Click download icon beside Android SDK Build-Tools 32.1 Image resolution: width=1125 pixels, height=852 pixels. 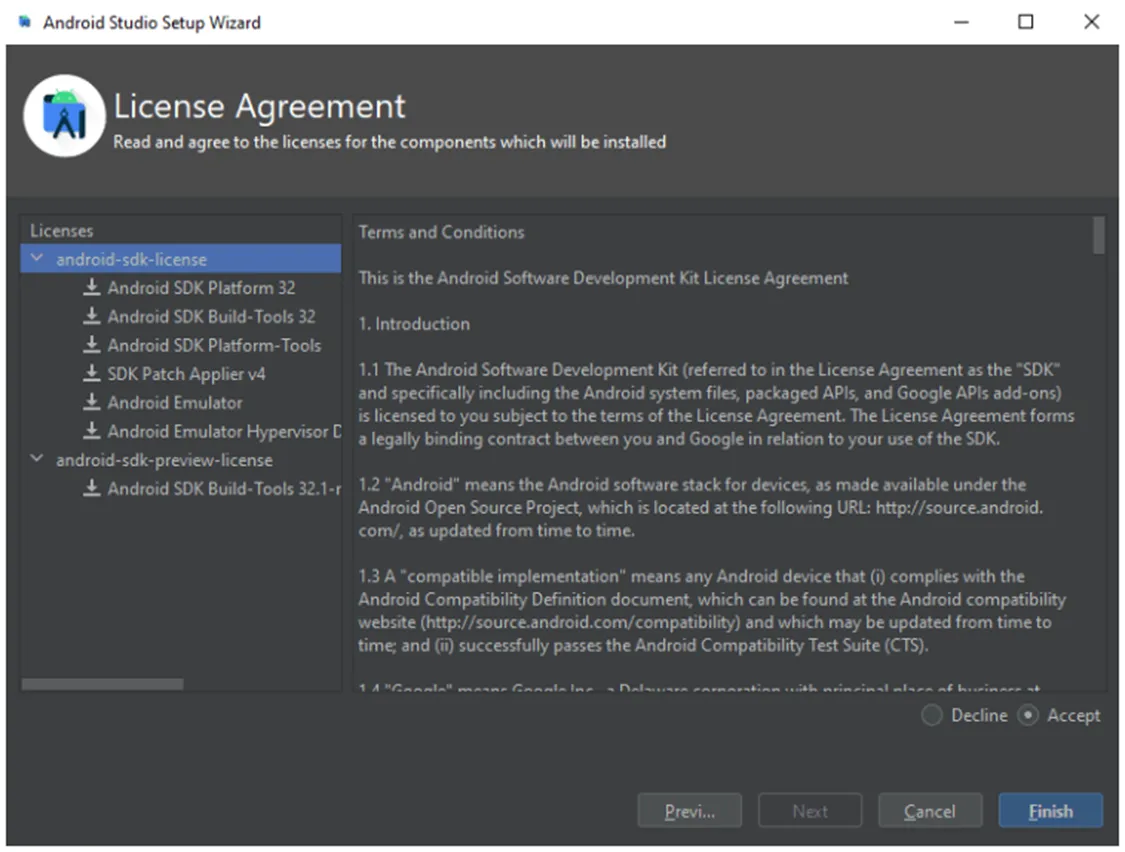(91, 488)
